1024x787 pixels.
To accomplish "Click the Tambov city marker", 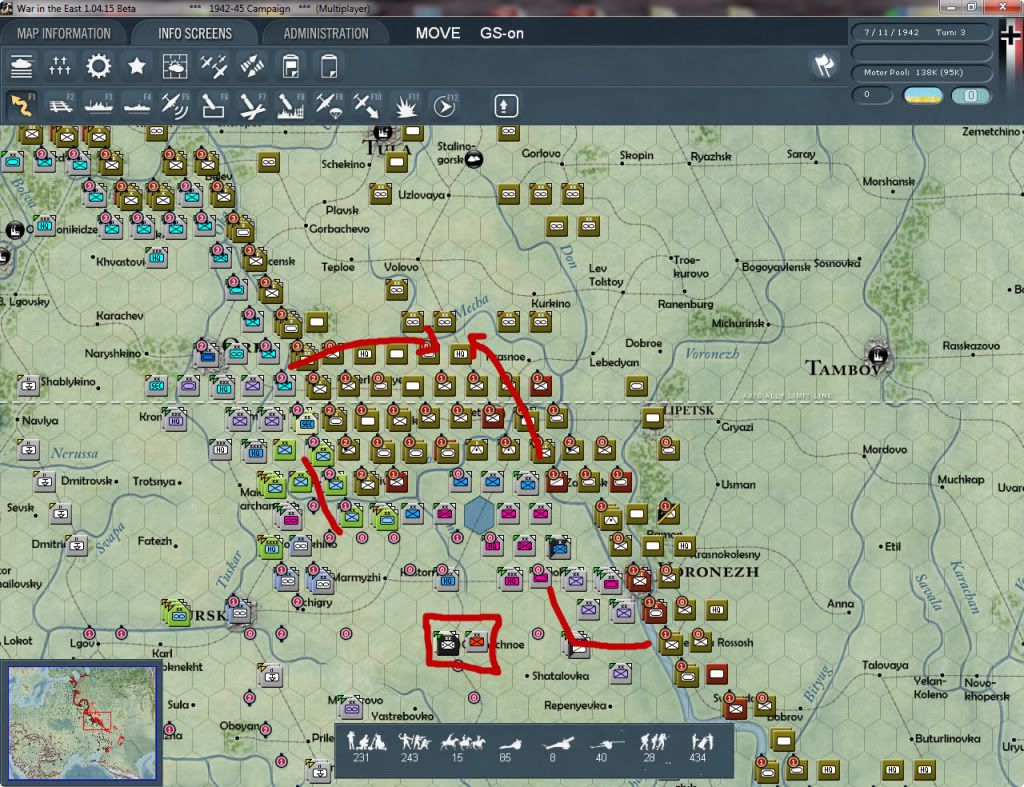I will pos(877,355).
